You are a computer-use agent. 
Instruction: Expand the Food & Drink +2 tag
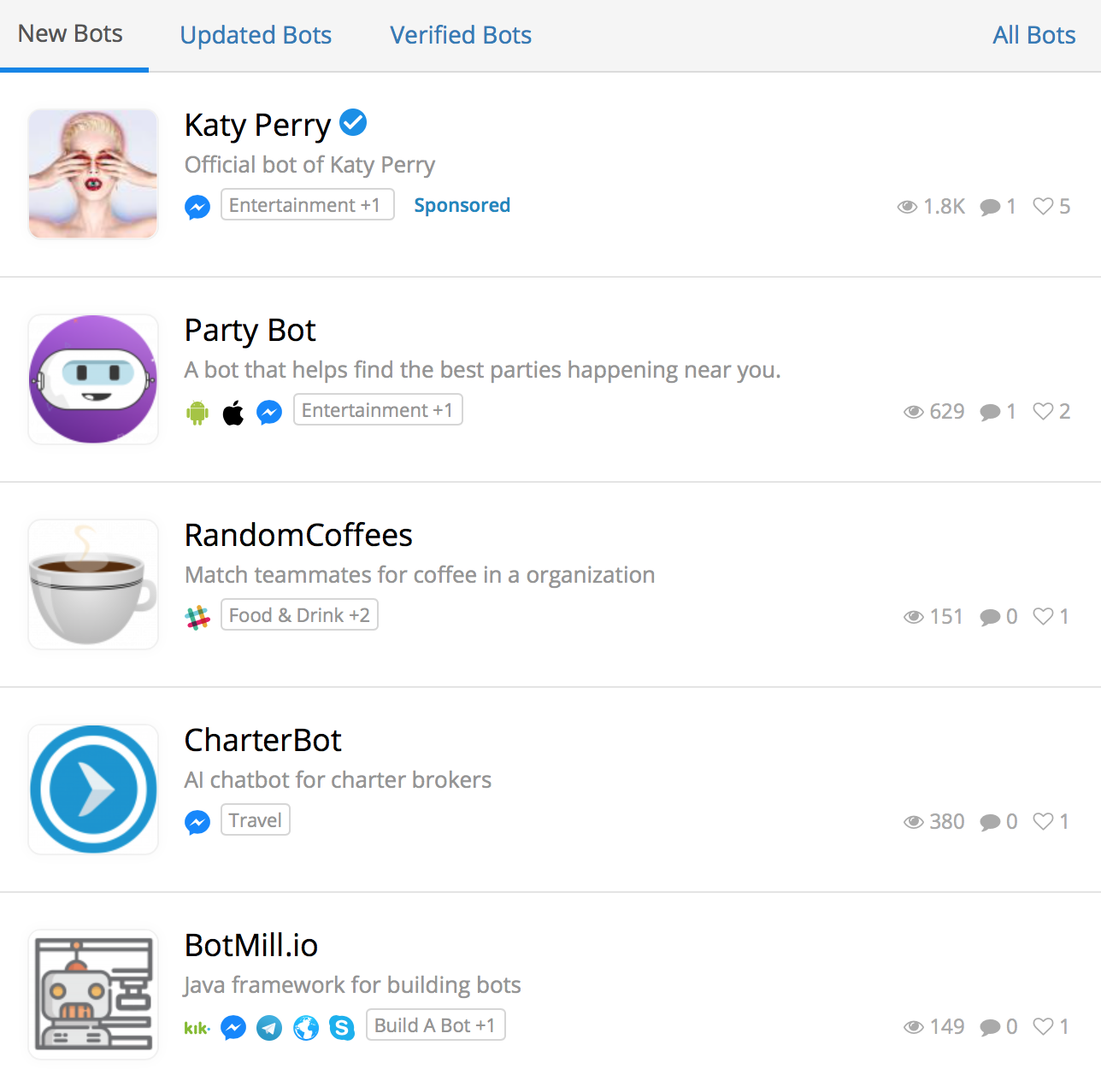click(x=299, y=614)
